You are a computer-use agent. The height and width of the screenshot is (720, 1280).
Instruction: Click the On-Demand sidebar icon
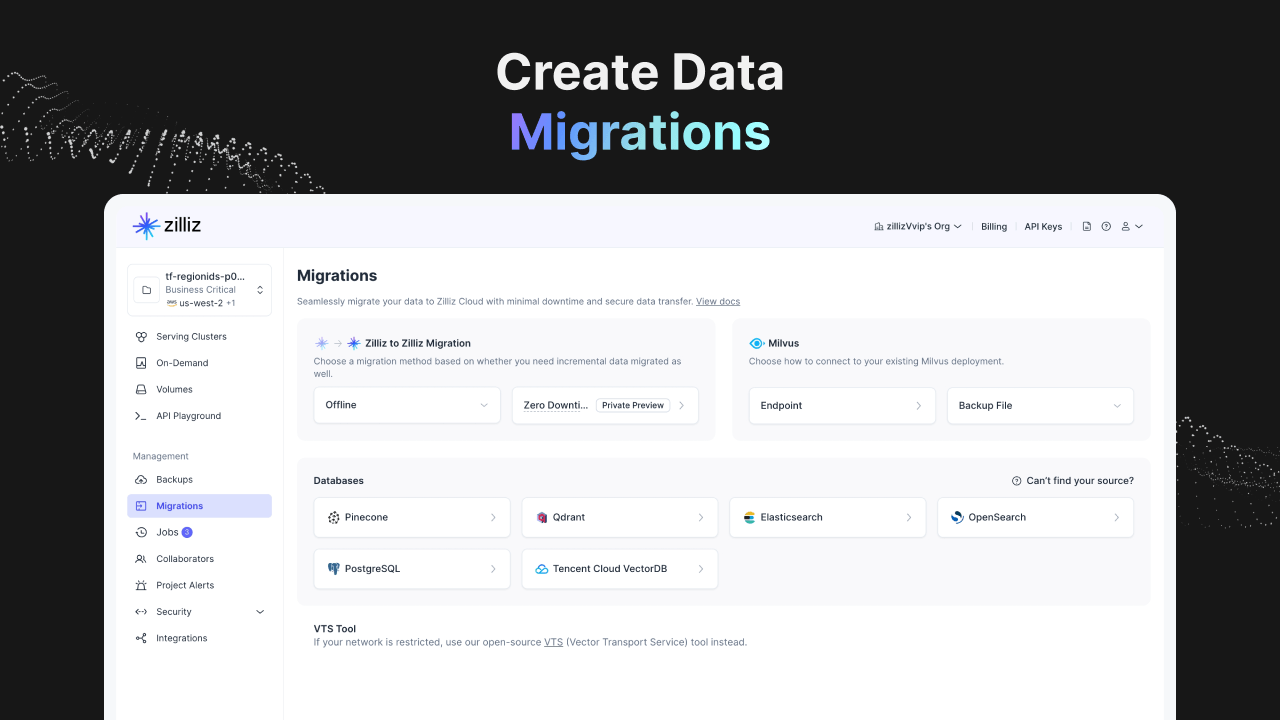click(141, 363)
